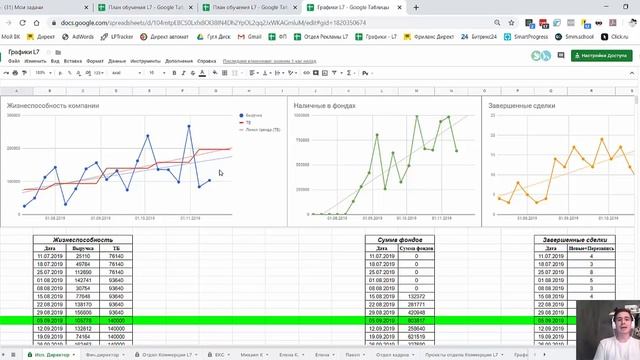This screenshot has height=360, width=640.
Task: Select the Фин.директор sheet tab
Action: (x=105, y=355)
